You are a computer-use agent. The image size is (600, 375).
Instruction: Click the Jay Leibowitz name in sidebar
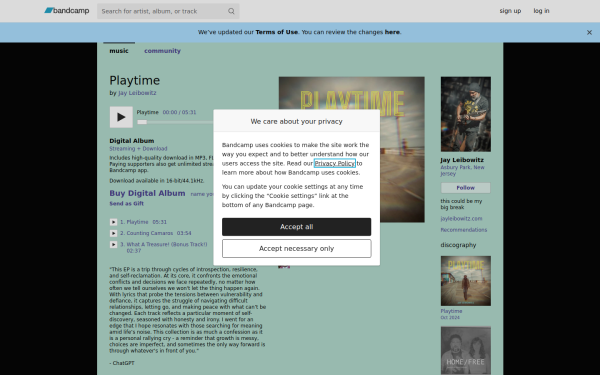pos(462,160)
